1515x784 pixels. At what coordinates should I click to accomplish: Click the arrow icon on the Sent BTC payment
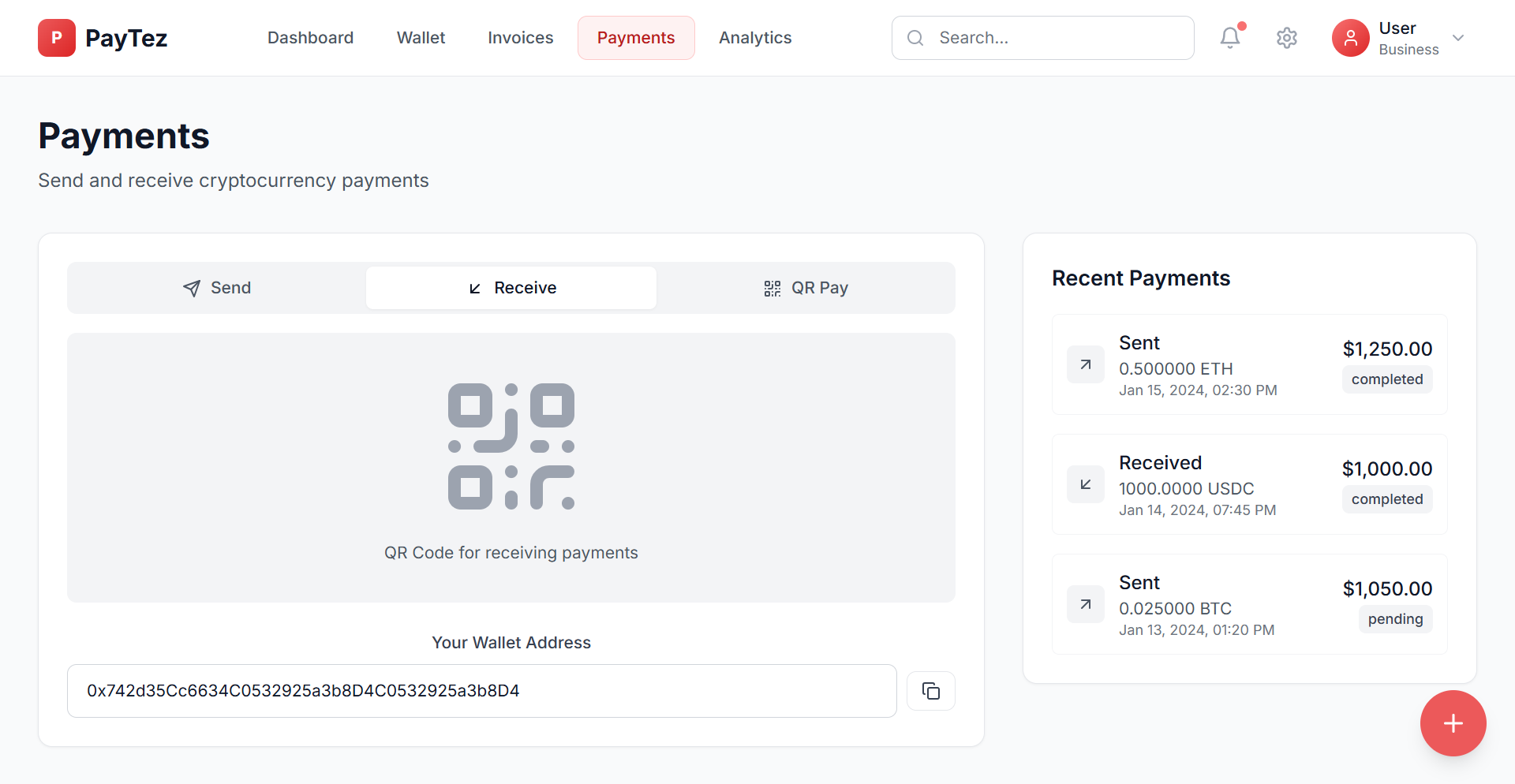coord(1086,604)
